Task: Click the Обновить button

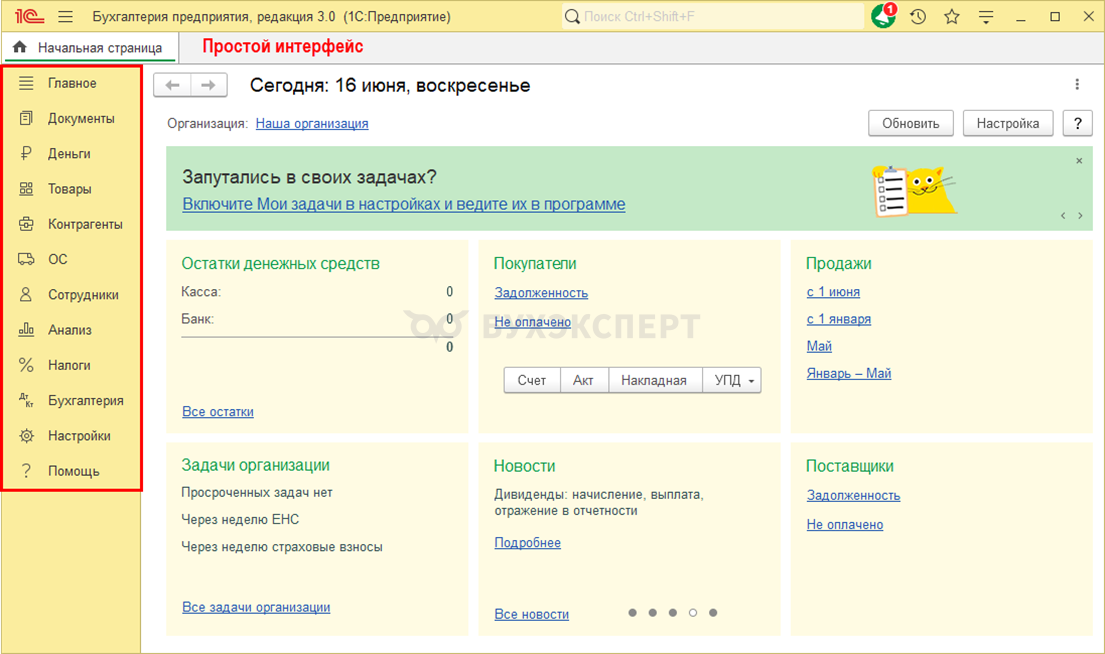Action: [x=910, y=123]
